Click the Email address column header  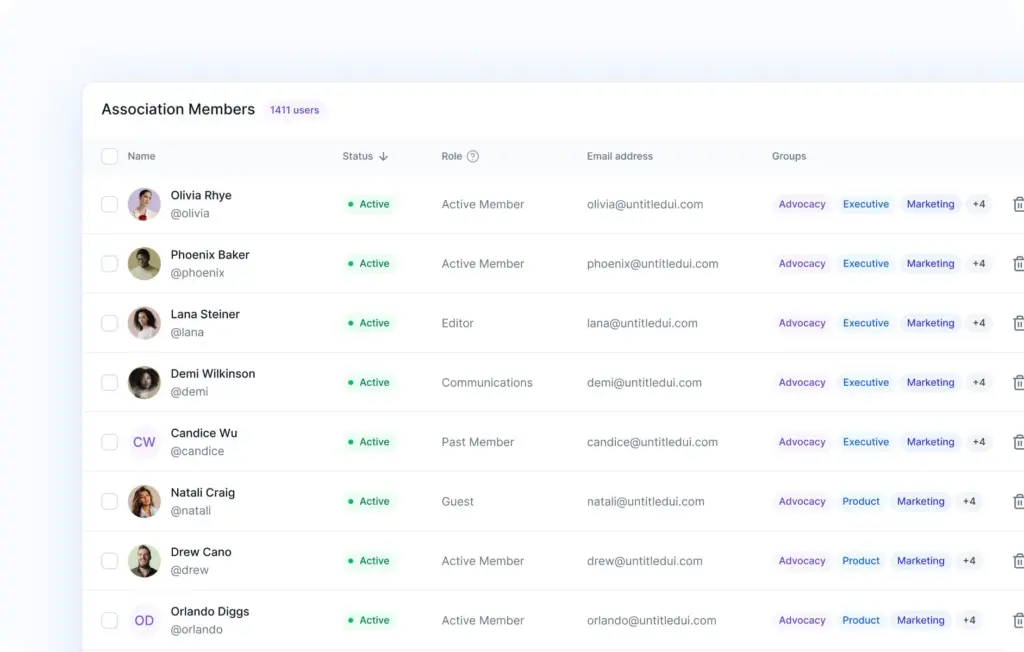point(619,156)
